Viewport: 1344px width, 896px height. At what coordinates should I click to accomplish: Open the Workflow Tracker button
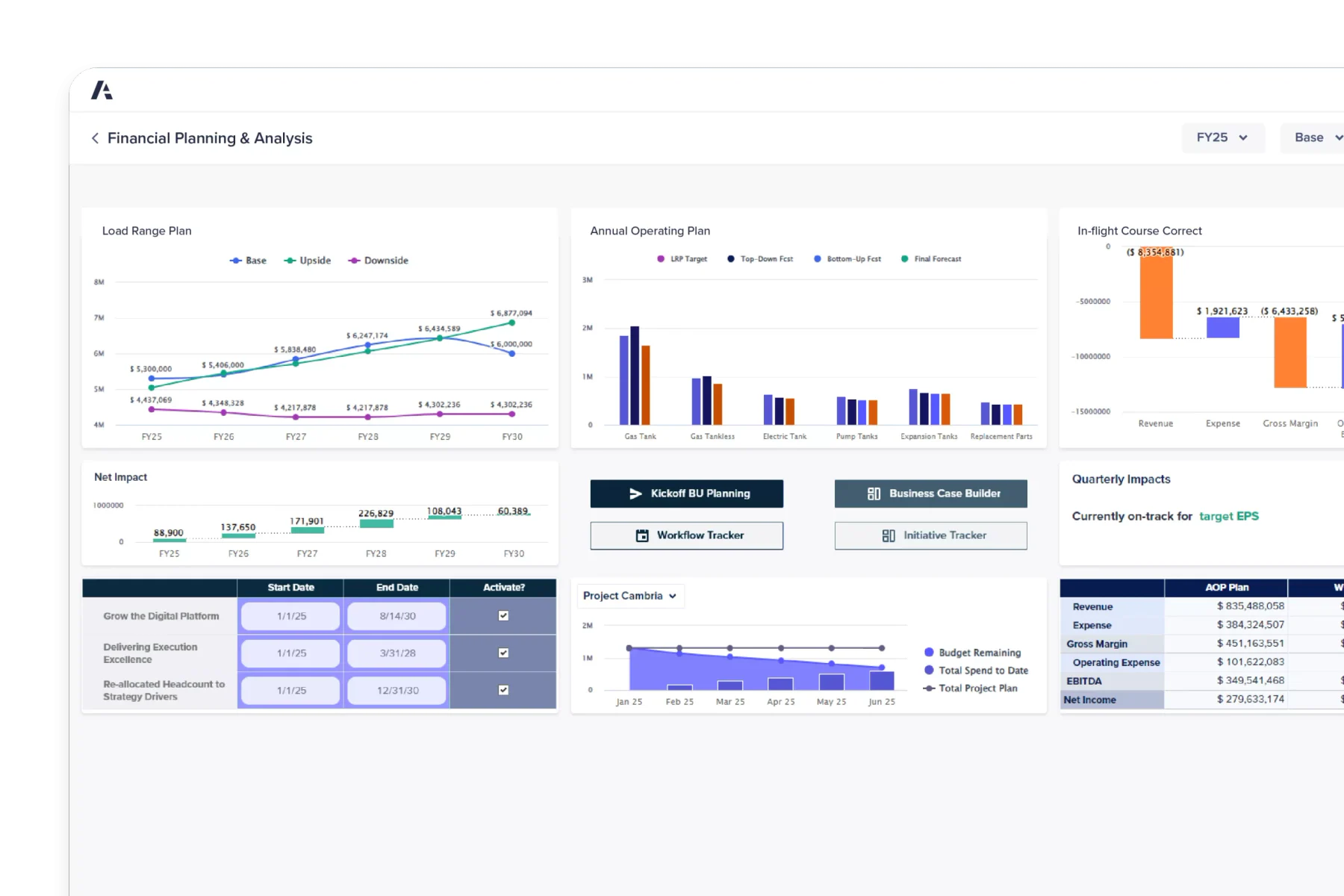pyautogui.click(x=686, y=535)
